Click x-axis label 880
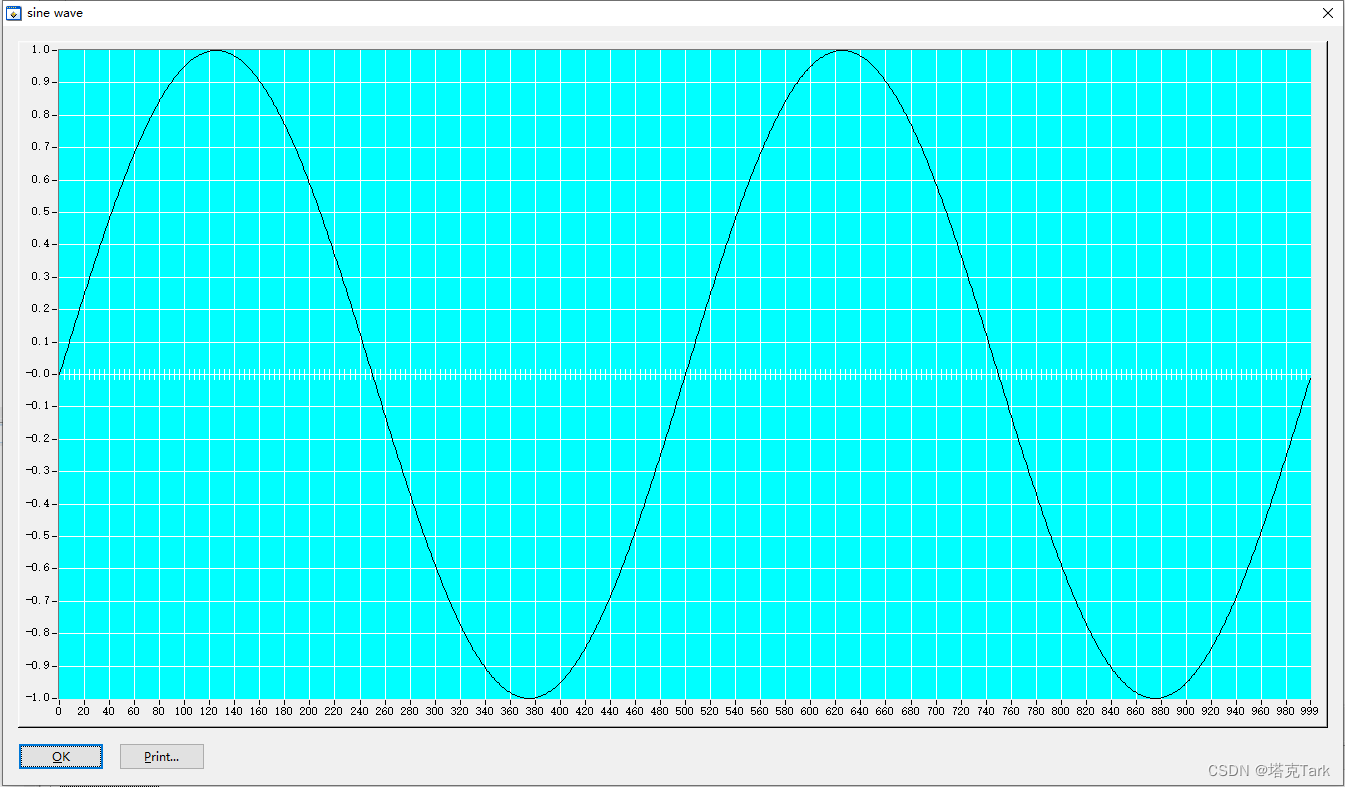The height and width of the screenshot is (787, 1345). [1160, 712]
